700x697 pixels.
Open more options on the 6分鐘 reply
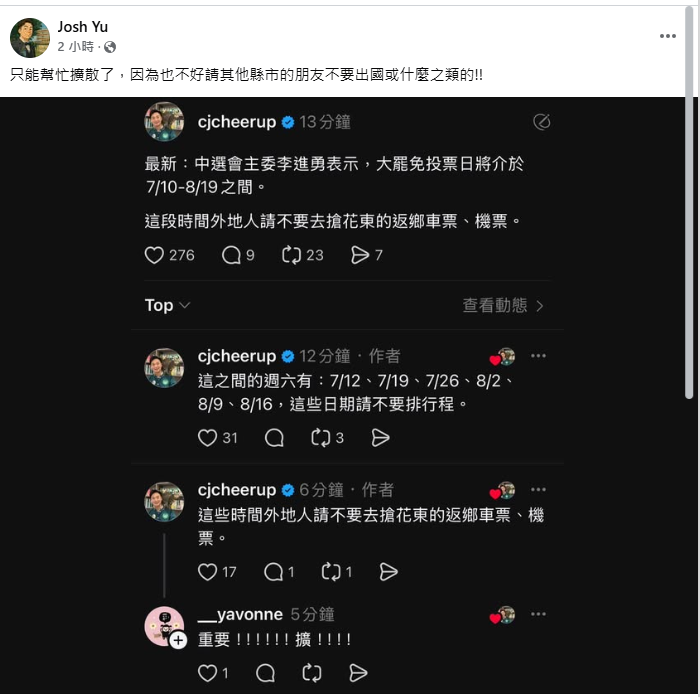[x=538, y=489]
